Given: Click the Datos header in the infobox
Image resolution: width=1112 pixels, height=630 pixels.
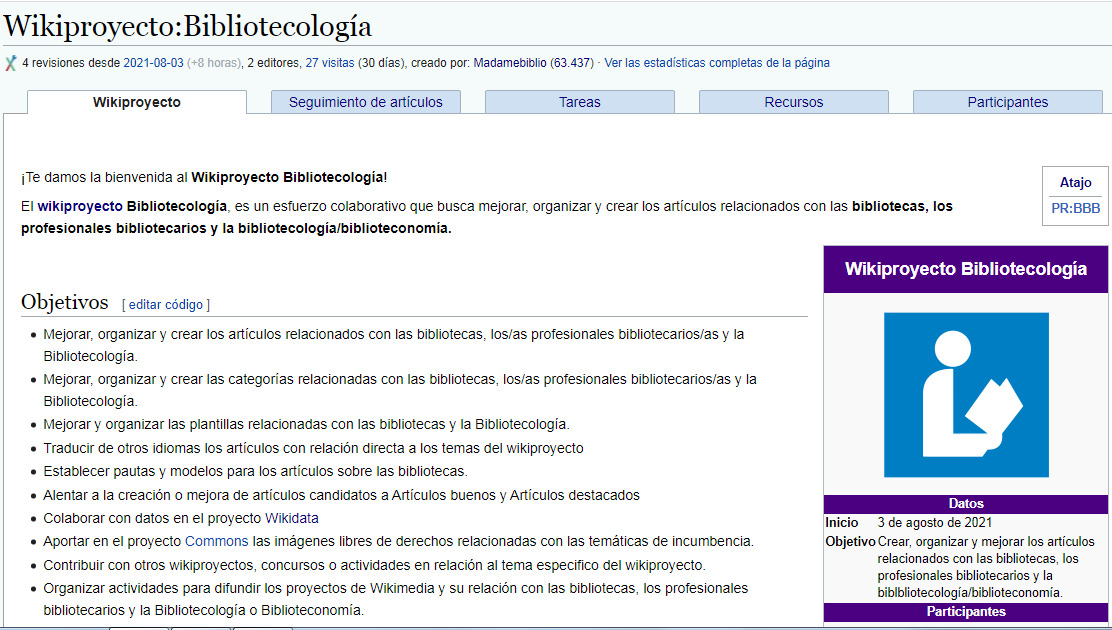Looking at the screenshot, I should pyautogui.click(x=966, y=504).
